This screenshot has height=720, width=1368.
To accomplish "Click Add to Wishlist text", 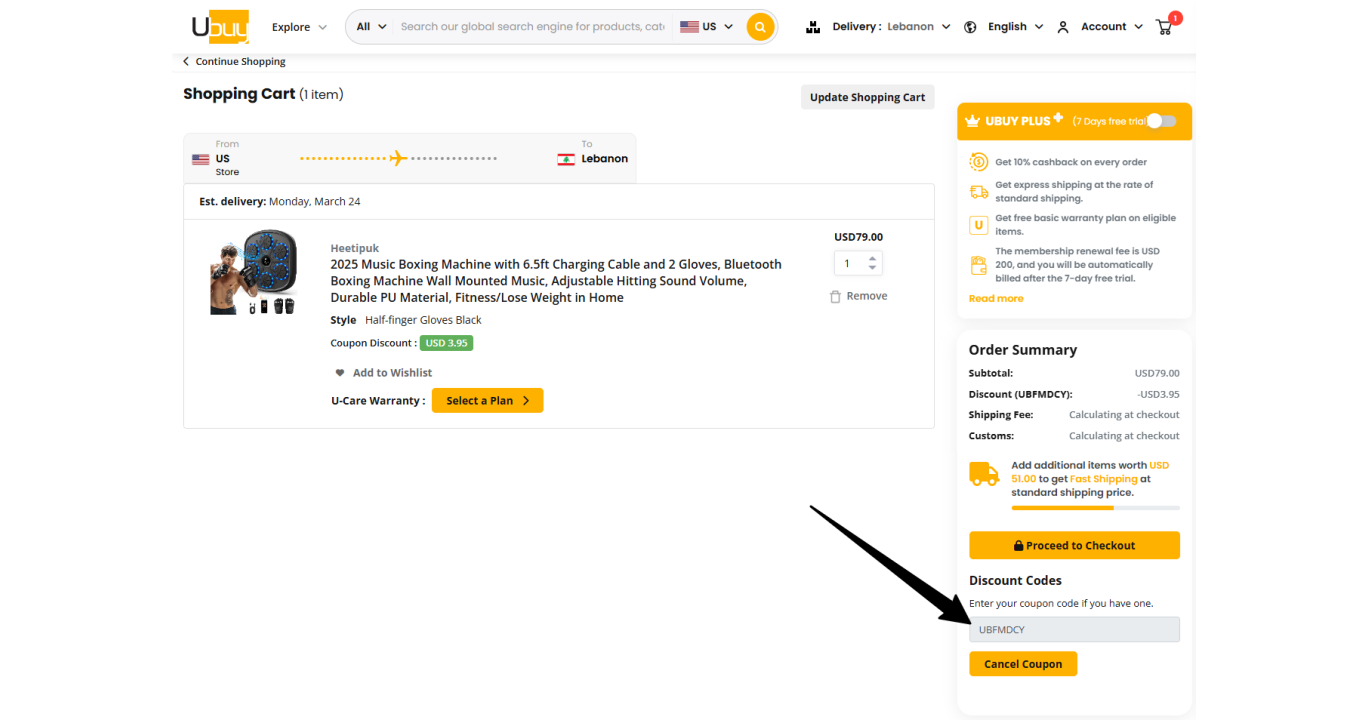I will [392, 373].
